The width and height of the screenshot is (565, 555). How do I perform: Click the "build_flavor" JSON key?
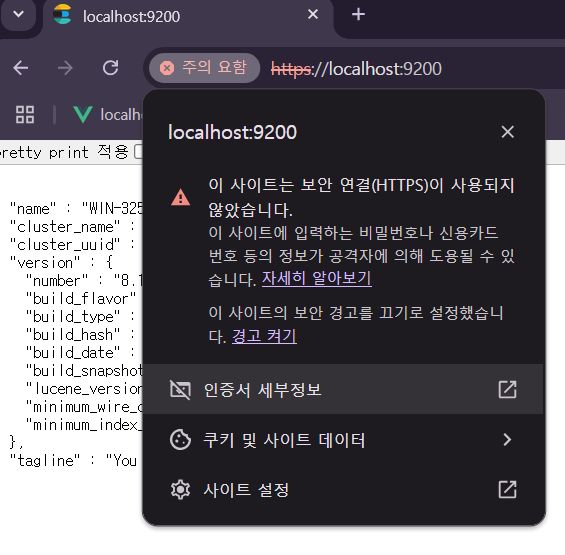click(81, 299)
